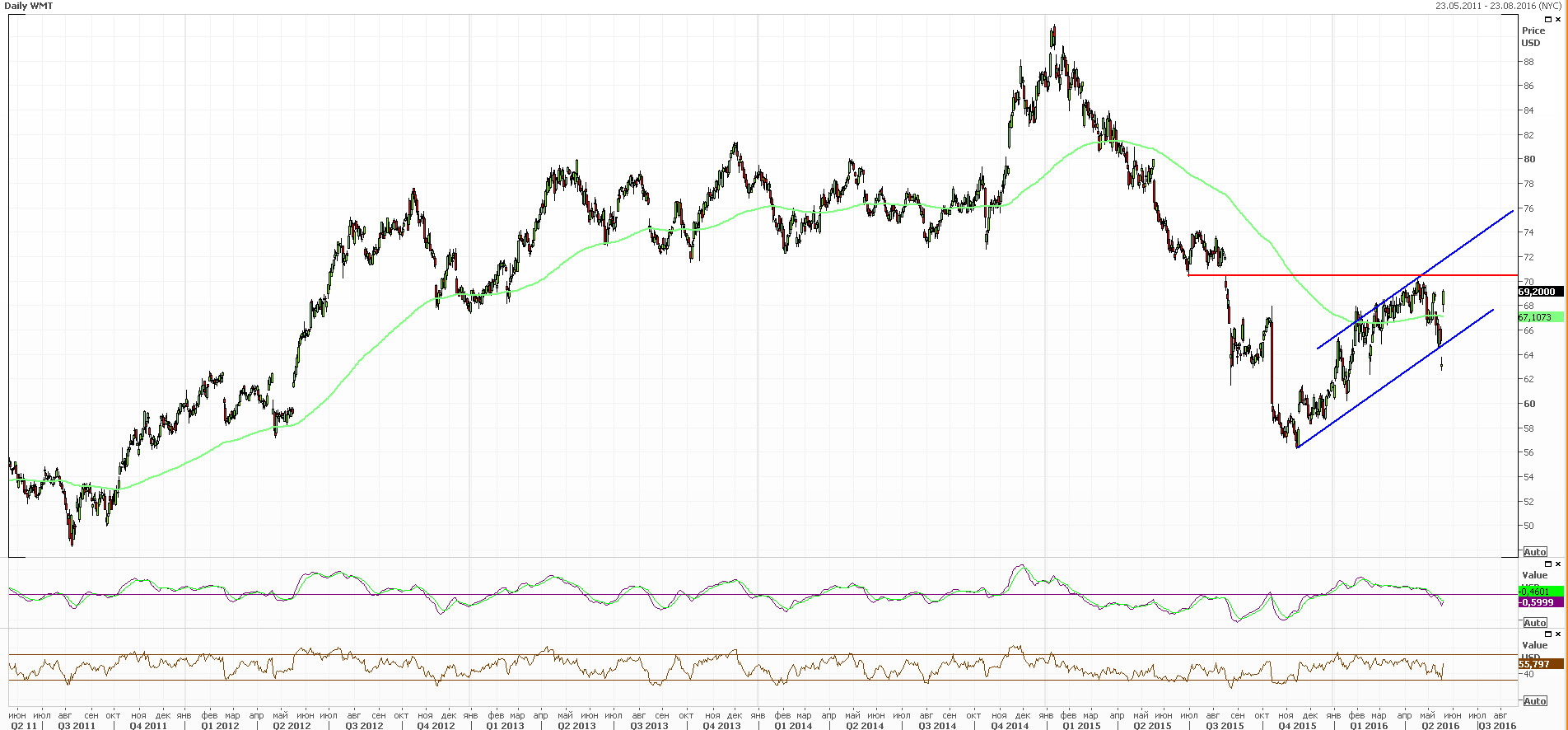Click the 23.05.2011 - 23.08.2016 (NYC) date range
Screen dimensions: 1568x730
1499,6
